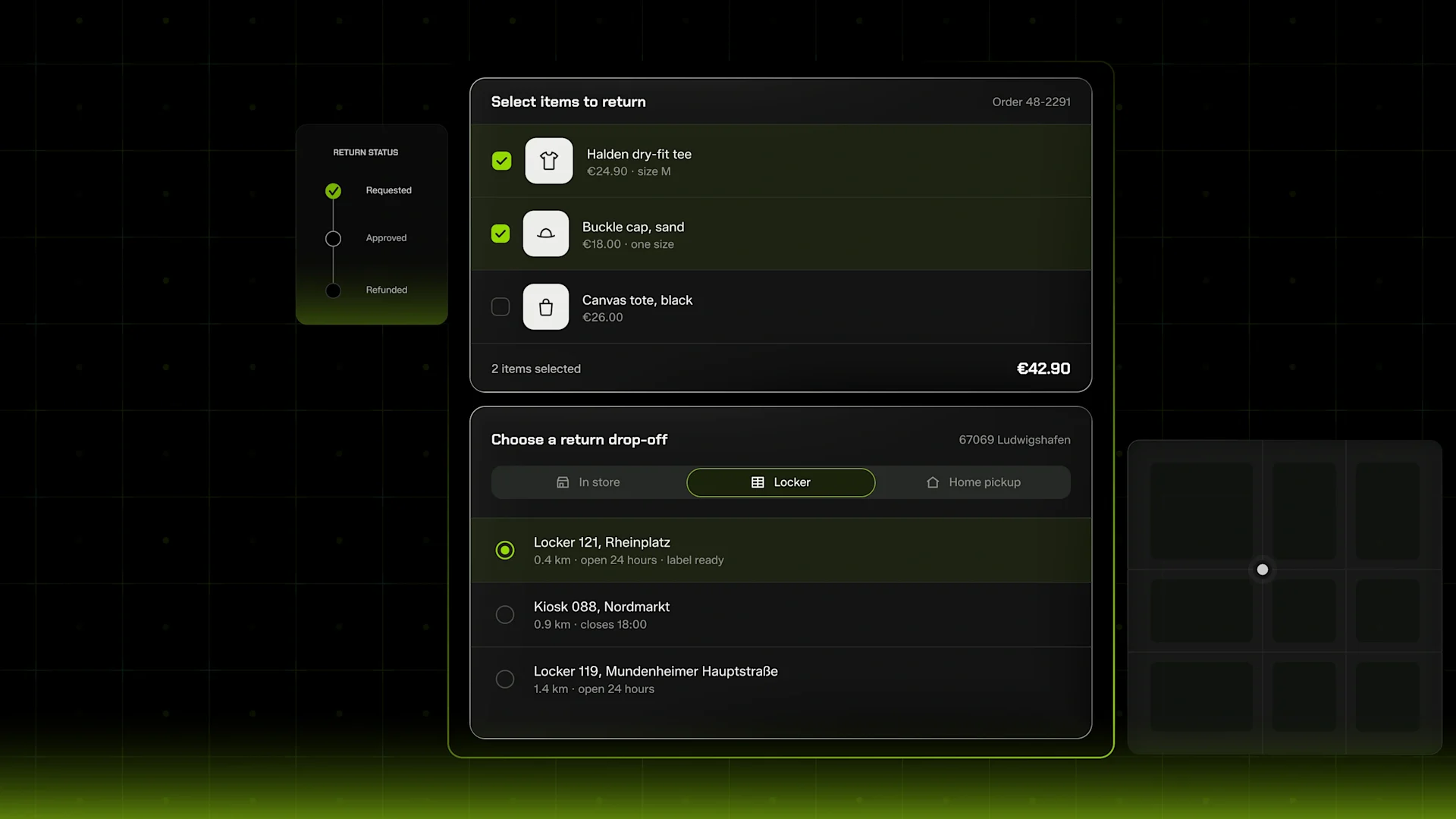Click the €26.00 price of Canvas tote

(x=602, y=318)
